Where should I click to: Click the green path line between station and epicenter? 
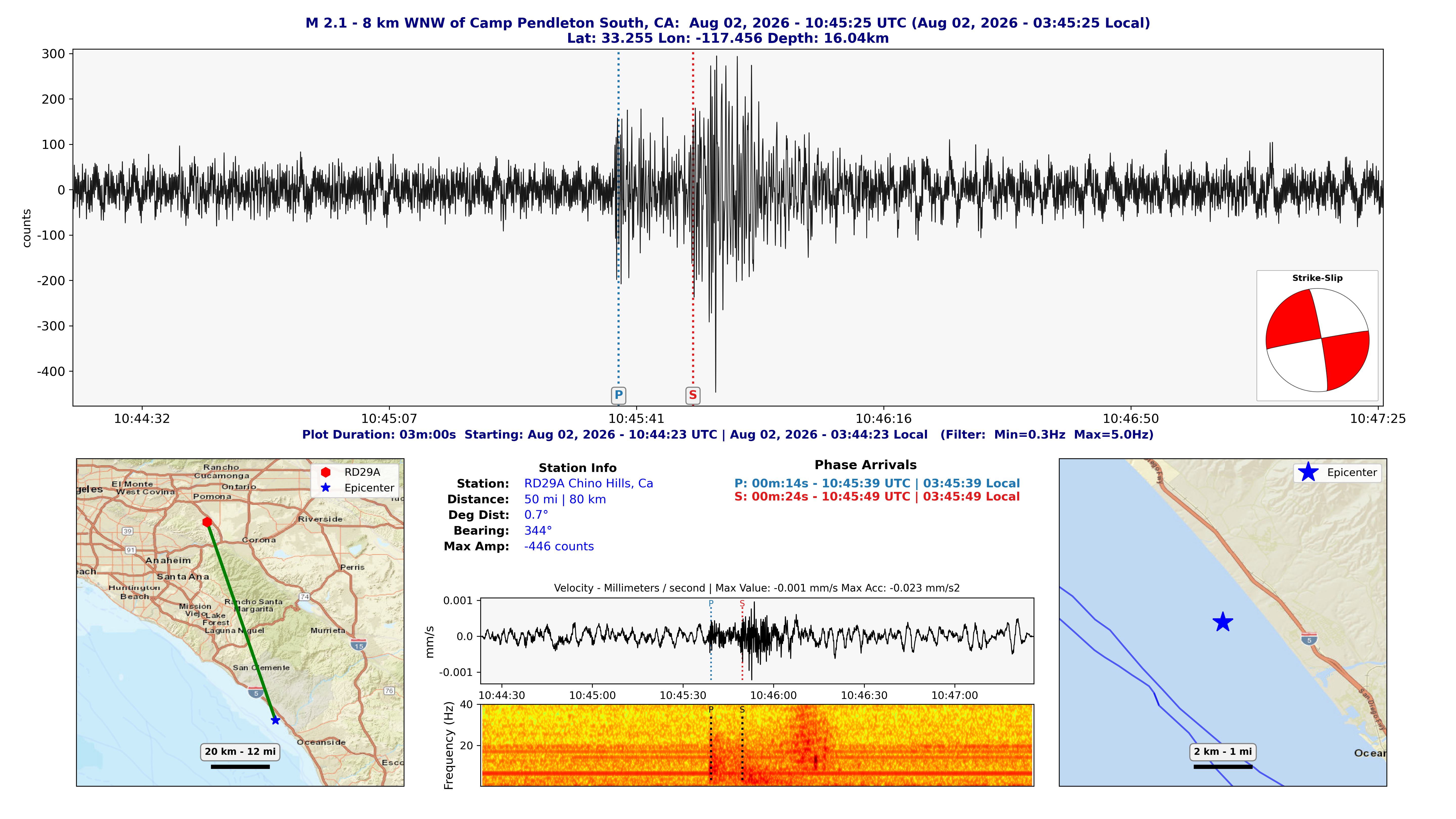click(x=241, y=621)
